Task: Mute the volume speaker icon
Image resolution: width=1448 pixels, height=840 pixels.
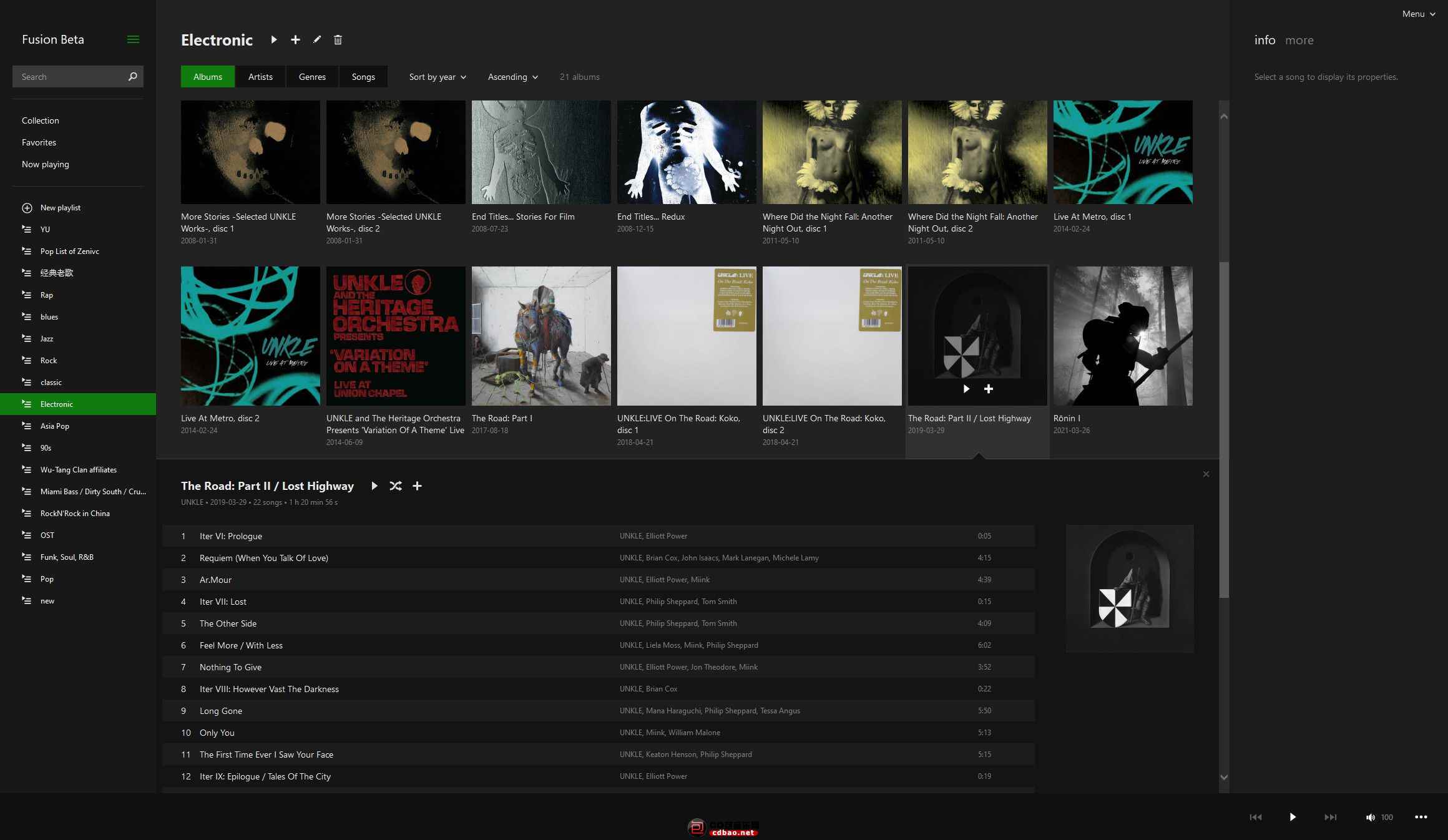Action: coord(1370,817)
